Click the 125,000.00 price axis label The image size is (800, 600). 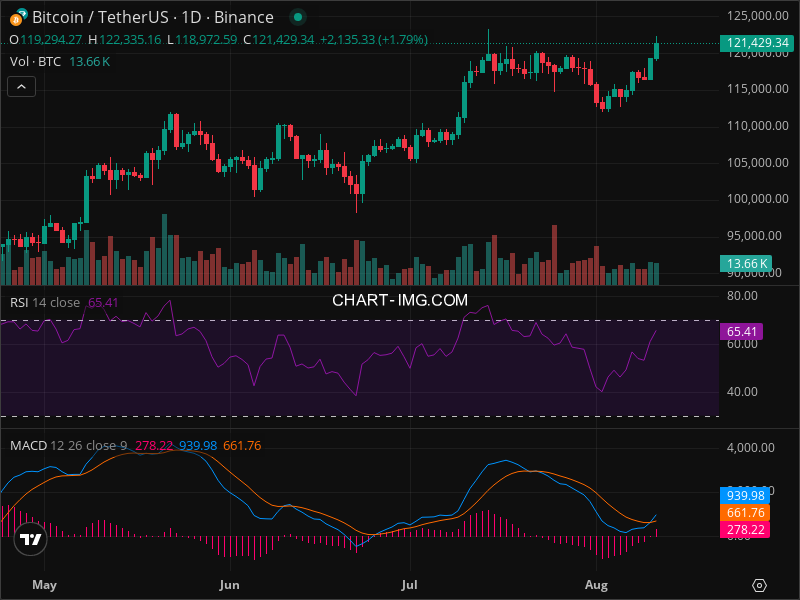tap(758, 16)
